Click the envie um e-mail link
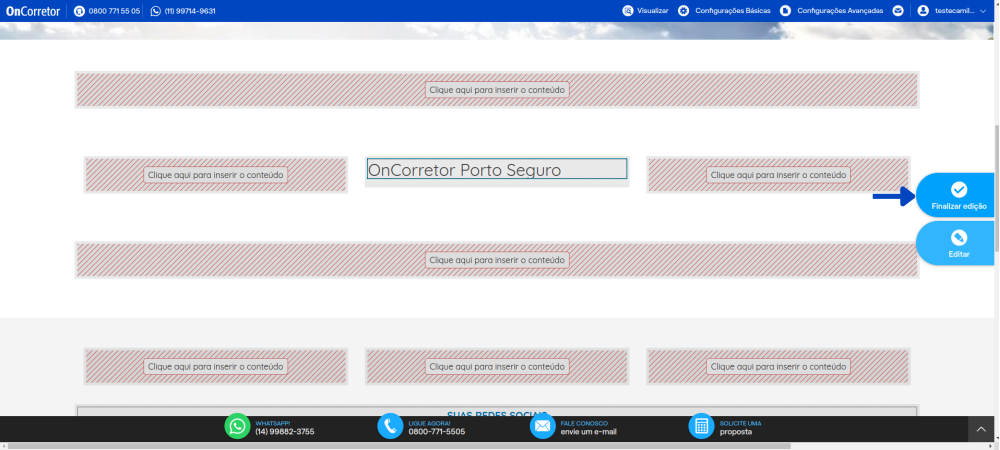Image resolution: width=1000 pixels, height=450 pixels. [x=589, y=432]
